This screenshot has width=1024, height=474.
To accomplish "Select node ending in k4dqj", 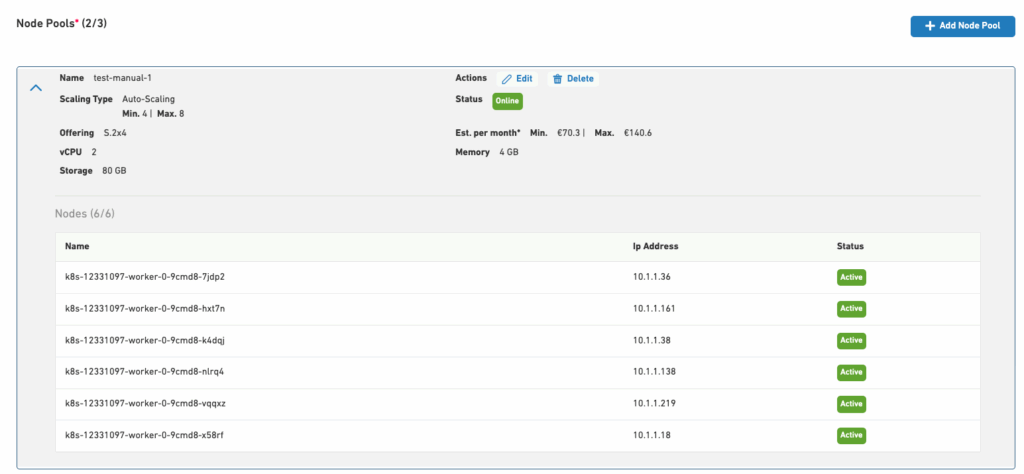I will point(152,340).
